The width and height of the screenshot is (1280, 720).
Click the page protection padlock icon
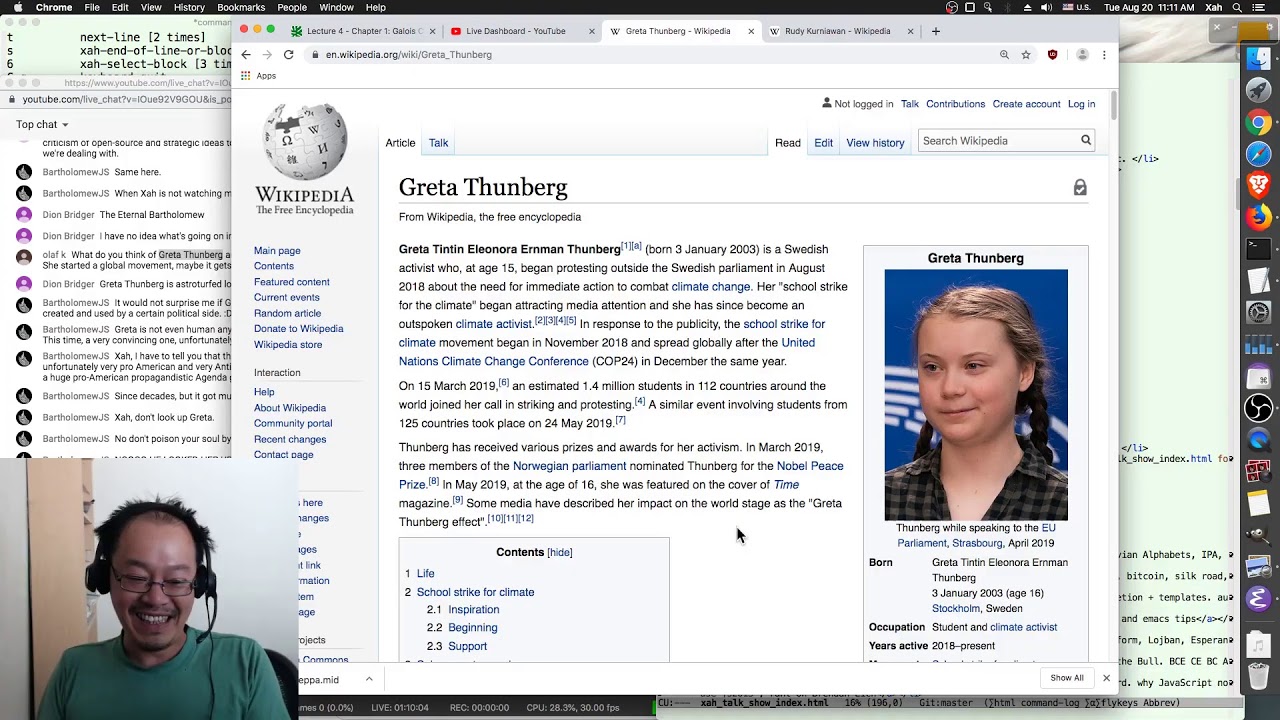pyautogui.click(x=1080, y=188)
